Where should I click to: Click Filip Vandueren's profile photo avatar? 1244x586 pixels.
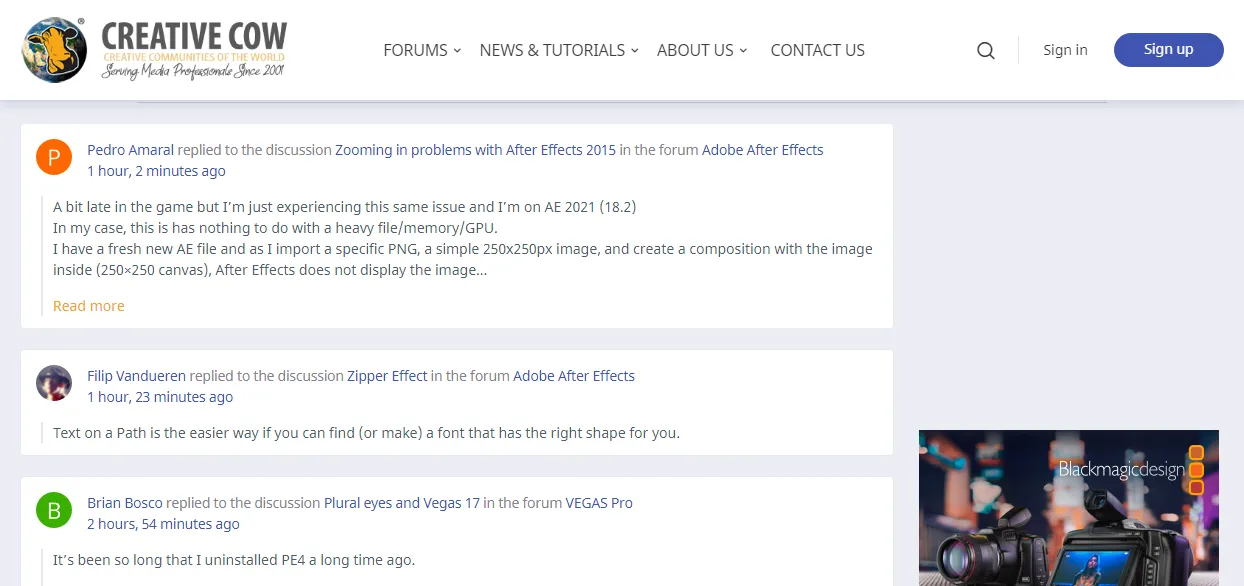coord(54,383)
